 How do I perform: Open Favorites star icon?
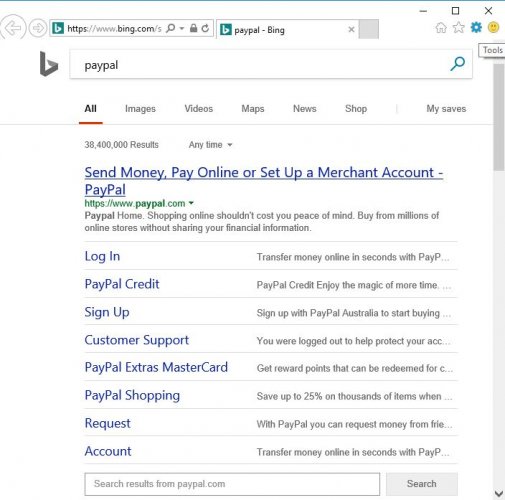point(459,27)
